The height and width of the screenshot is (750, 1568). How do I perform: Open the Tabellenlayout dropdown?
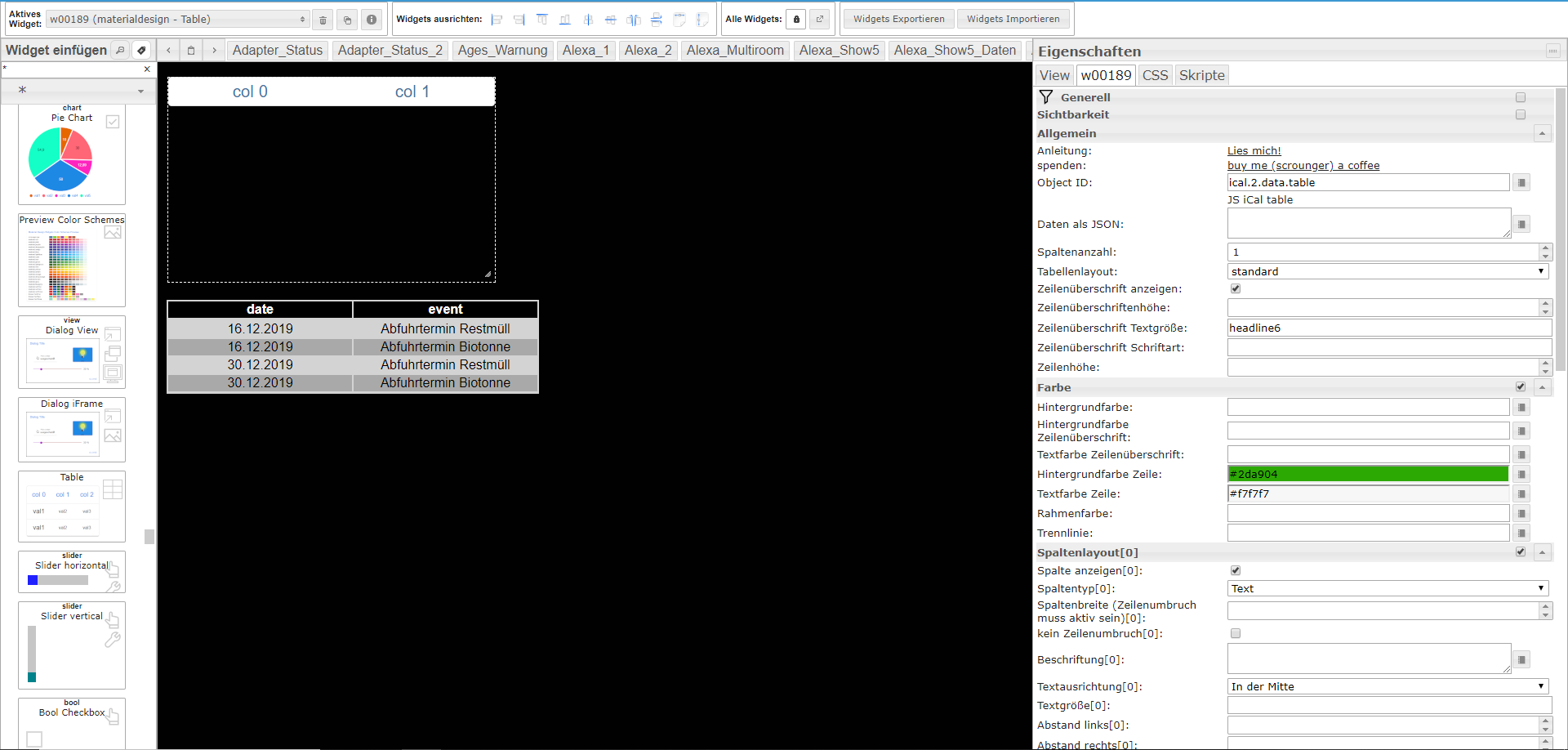(1388, 271)
